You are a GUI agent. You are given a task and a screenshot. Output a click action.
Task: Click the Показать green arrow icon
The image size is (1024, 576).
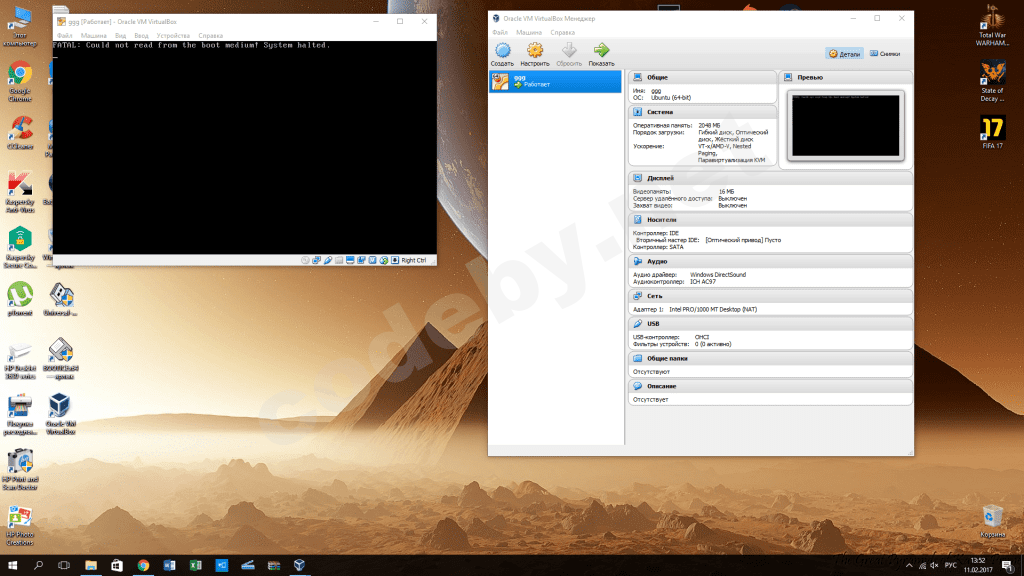pyautogui.click(x=601, y=51)
